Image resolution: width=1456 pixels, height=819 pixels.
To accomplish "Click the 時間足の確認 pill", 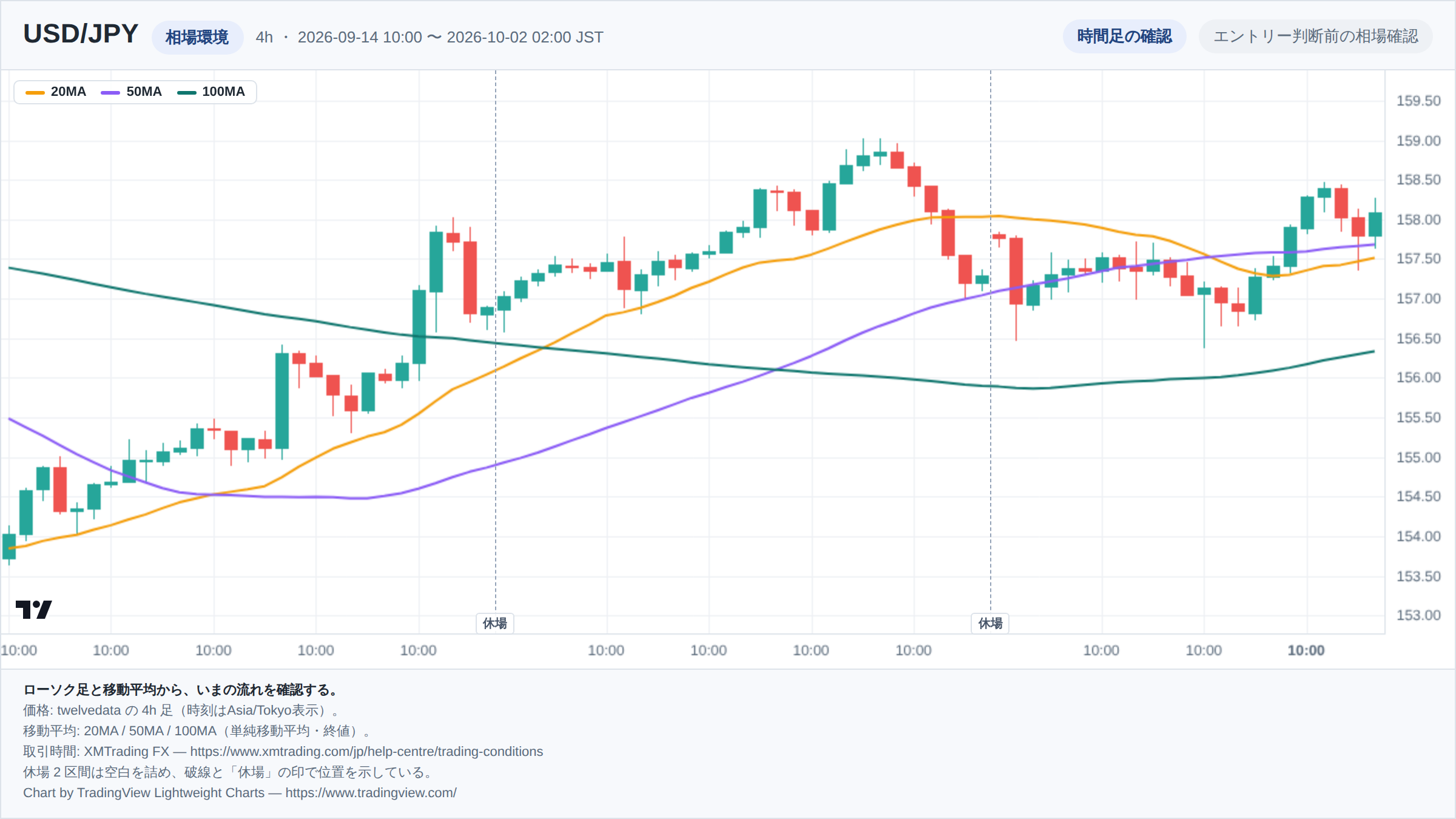I will coord(1124,36).
